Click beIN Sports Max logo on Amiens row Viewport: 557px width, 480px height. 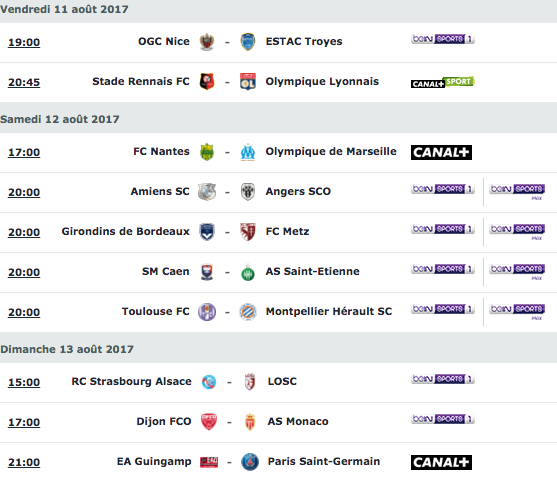517,192
